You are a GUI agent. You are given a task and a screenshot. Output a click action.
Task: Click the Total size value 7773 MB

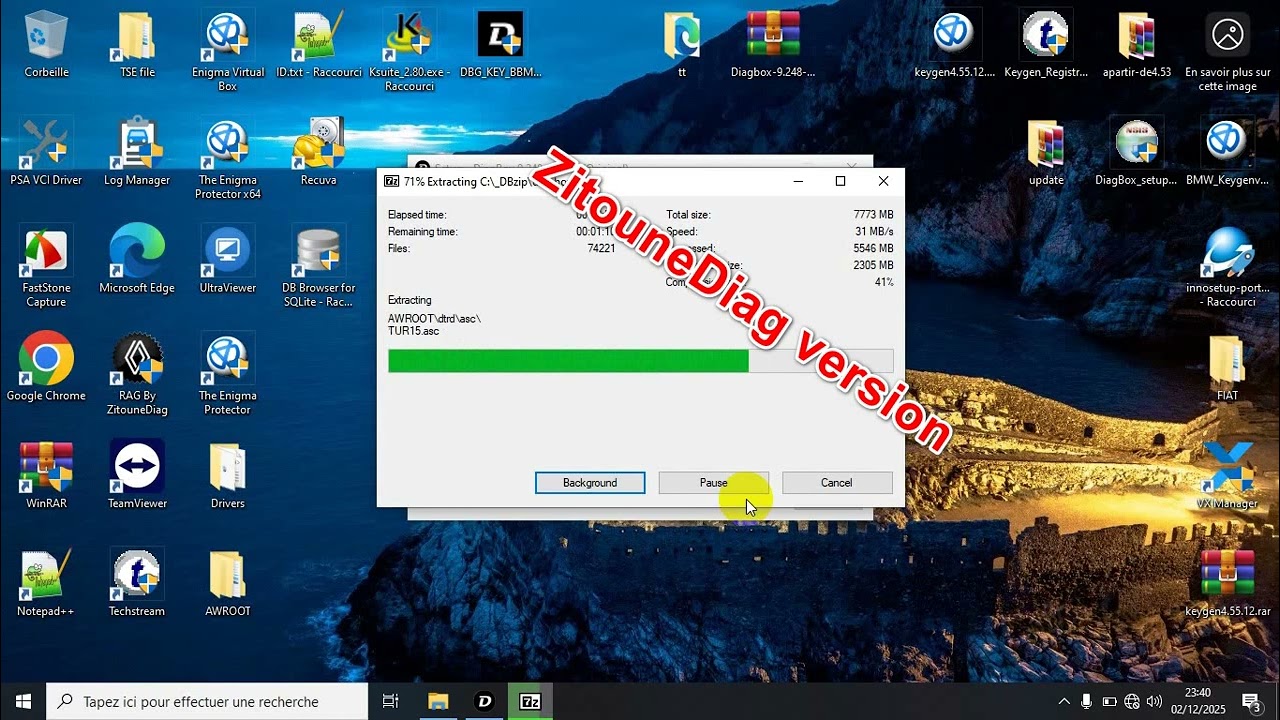pos(874,215)
